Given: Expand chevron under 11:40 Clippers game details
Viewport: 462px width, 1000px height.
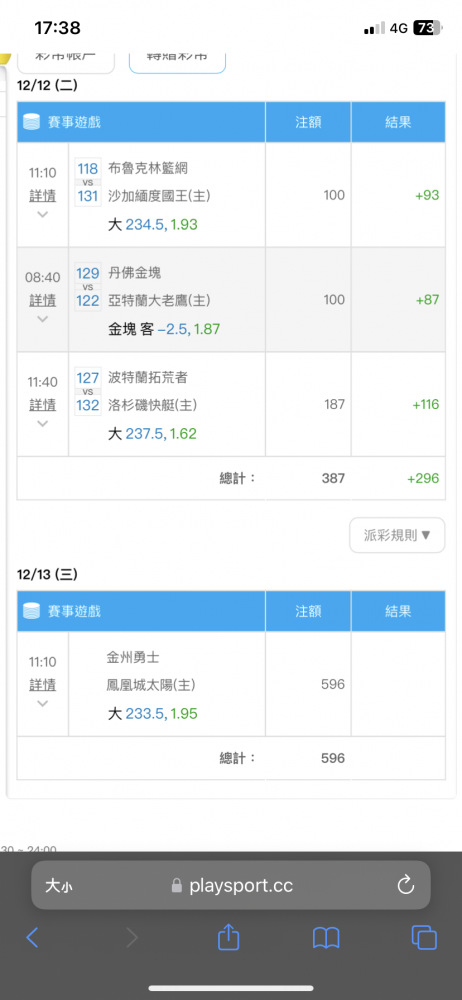Looking at the screenshot, I should pos(43,423).
